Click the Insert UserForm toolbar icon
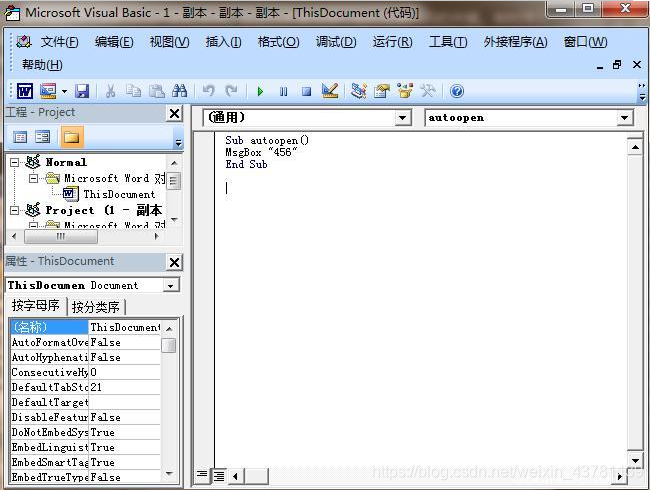The height and width of the screenshot is (490, 653). pos(48,91)
